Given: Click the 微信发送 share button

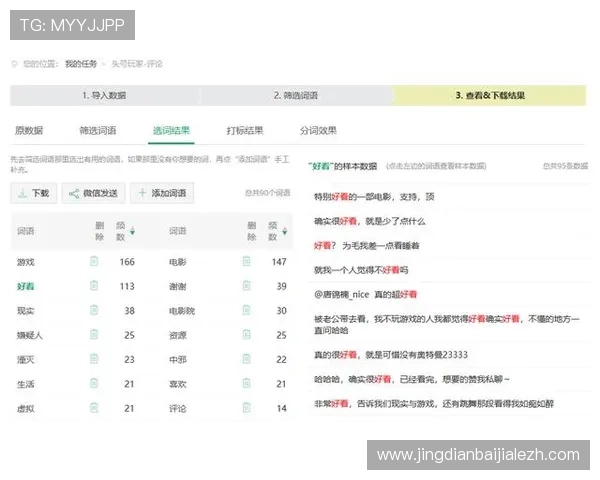Looking at the screenshot, I should point(94,193).
